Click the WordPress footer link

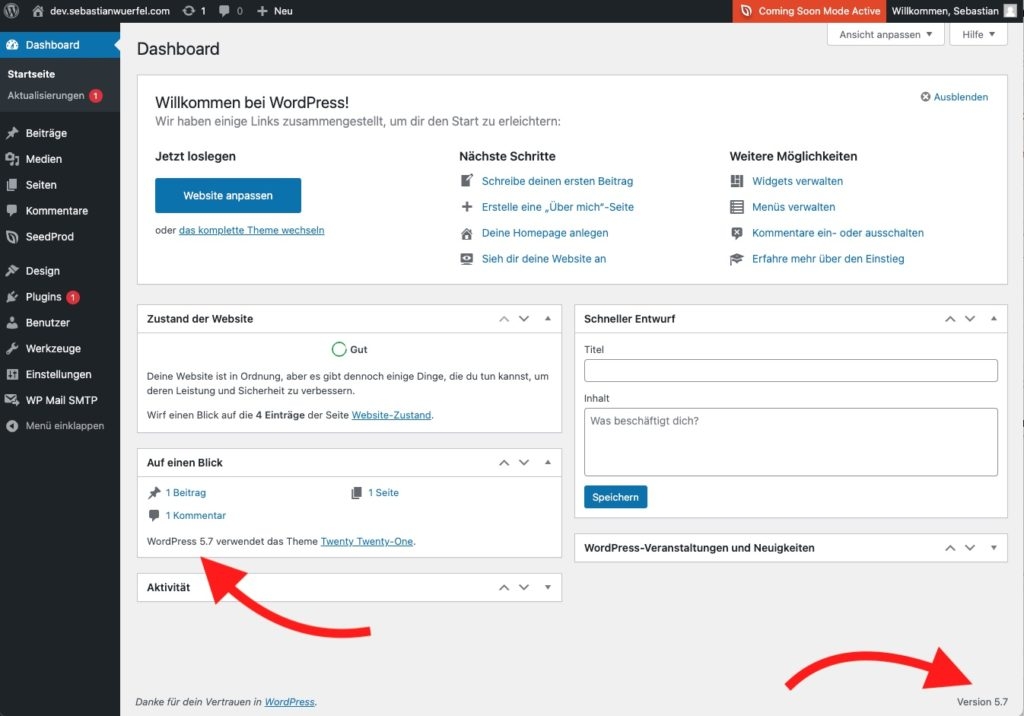(289, 702)
